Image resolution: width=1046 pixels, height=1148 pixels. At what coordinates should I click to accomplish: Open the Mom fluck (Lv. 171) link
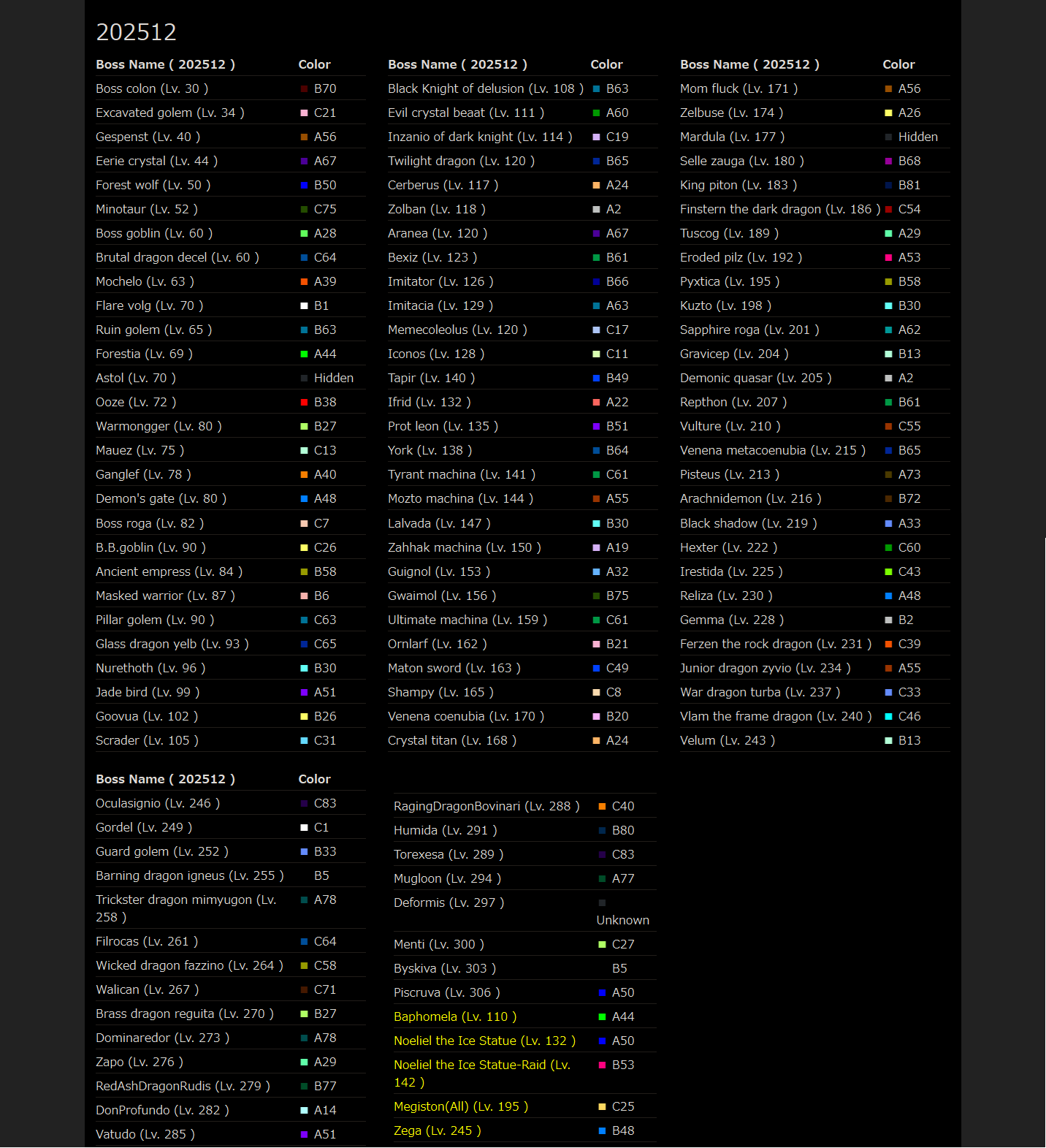pyautogui.click(x=739, y=88)
